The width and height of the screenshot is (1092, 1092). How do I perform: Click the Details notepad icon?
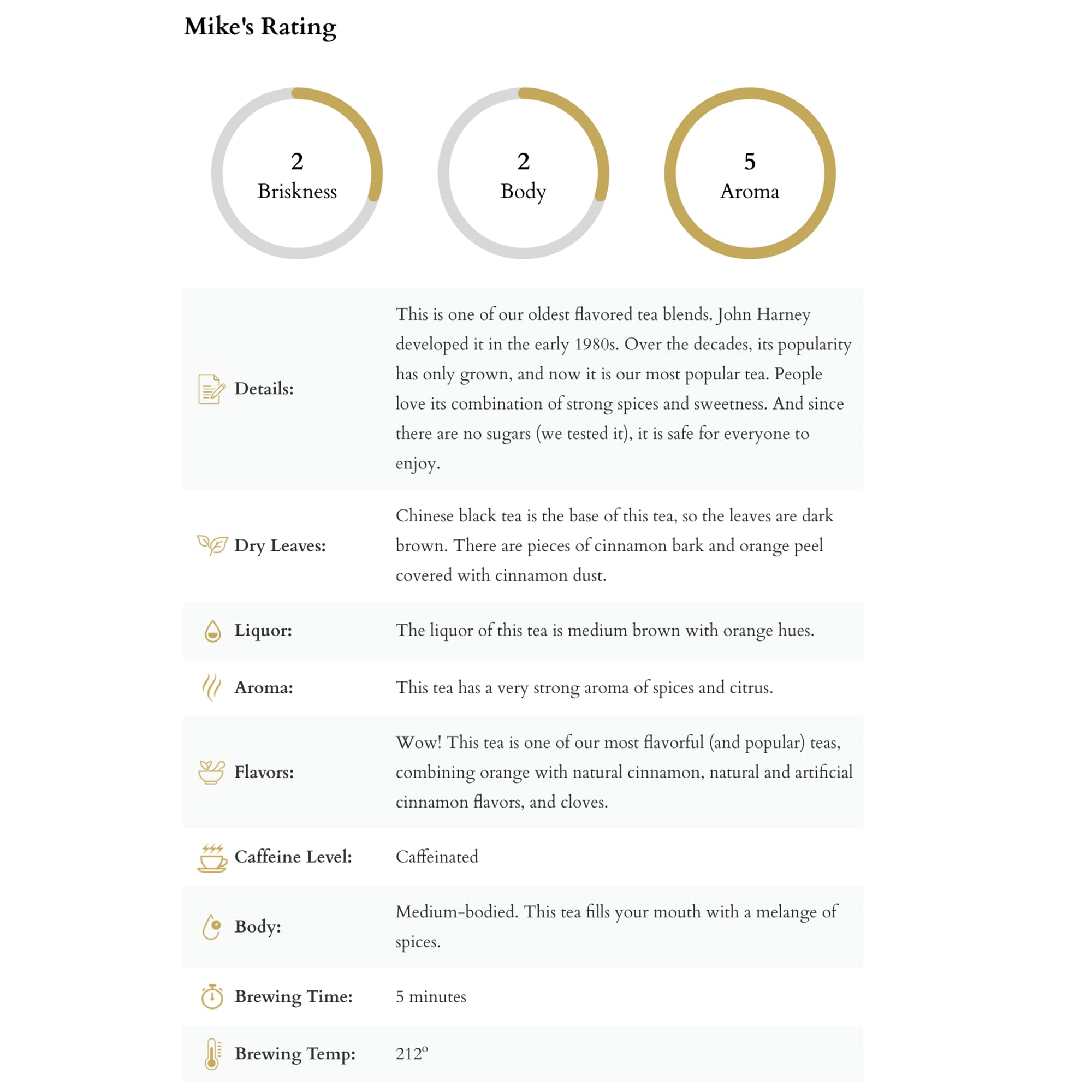pyautogui.click(x=211, y=389)
